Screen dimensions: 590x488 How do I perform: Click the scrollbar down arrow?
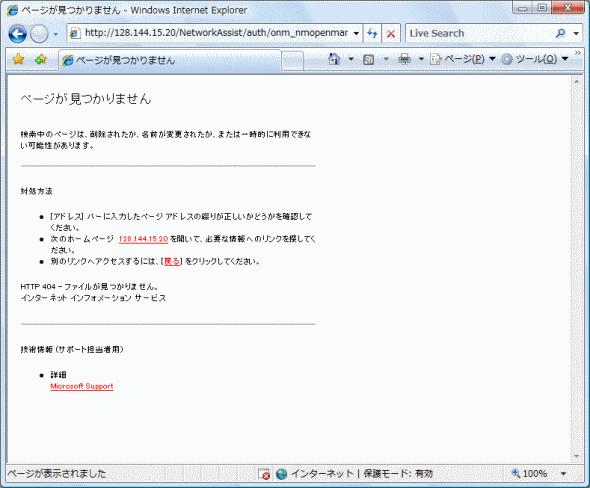coord(576,457)
